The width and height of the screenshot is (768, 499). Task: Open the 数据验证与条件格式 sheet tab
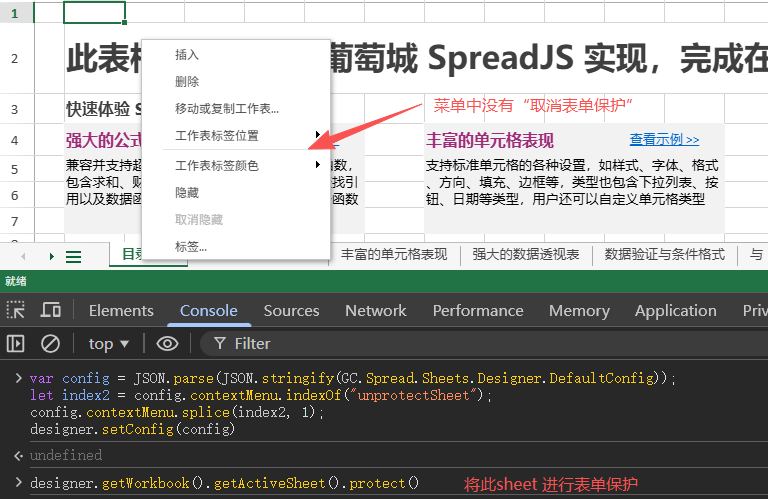[665, 254]
